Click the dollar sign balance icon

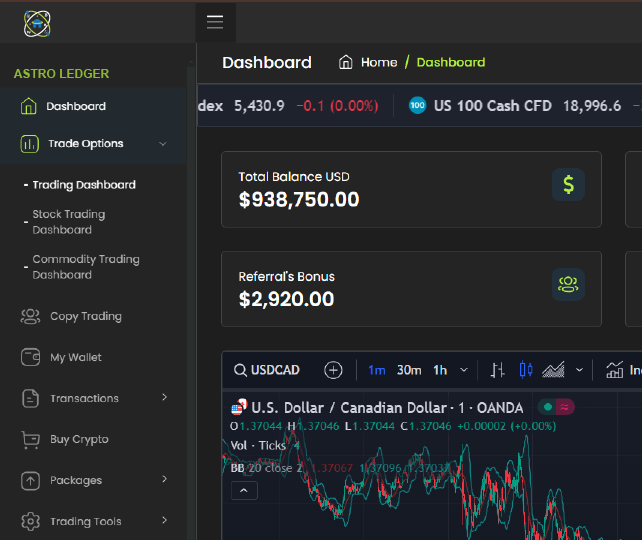568,184
